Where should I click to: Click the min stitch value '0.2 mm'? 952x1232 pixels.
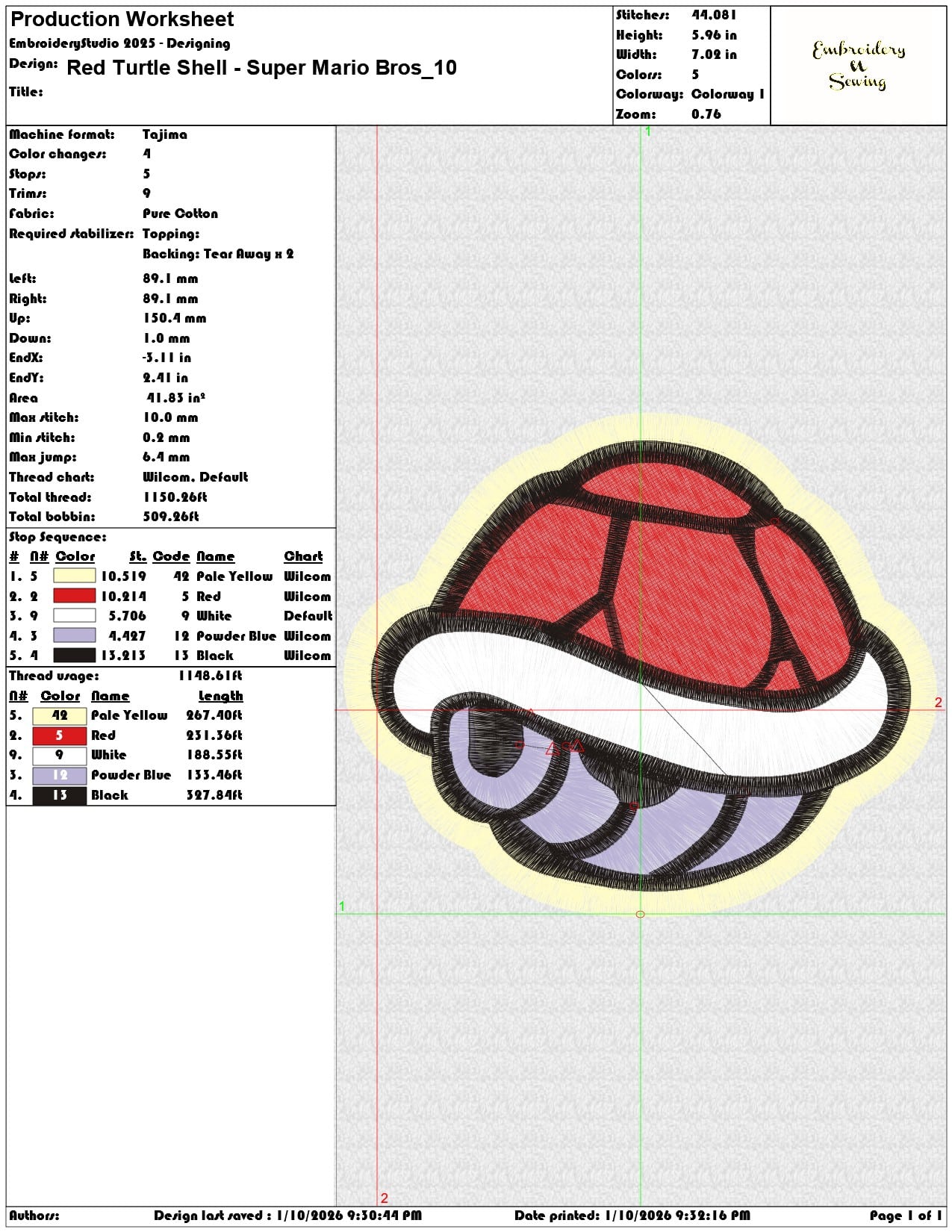(x=167, y=438)
